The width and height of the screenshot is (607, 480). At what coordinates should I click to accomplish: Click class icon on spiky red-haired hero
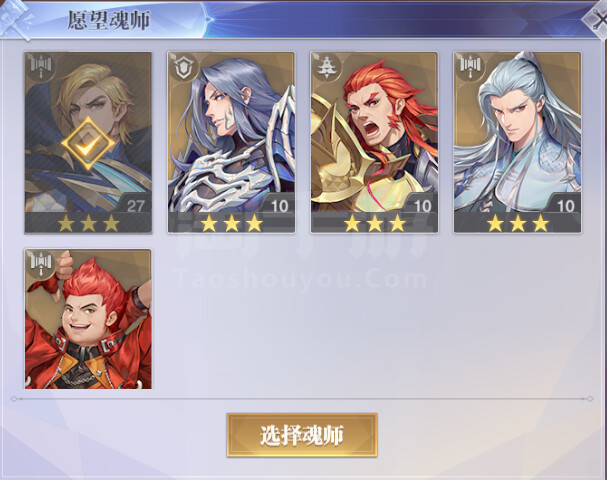[x=41, y=264]
